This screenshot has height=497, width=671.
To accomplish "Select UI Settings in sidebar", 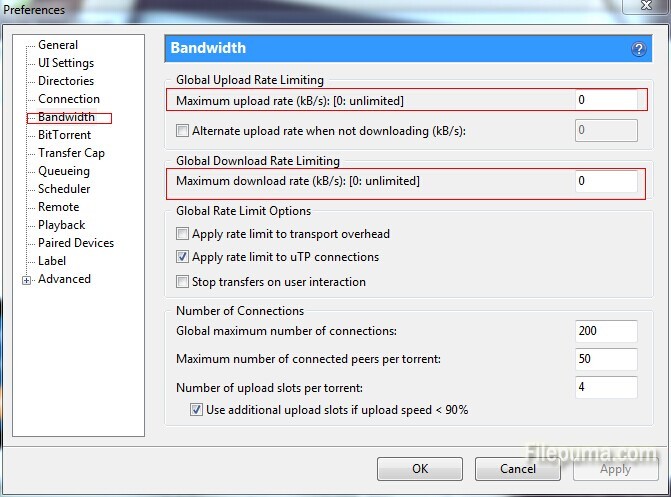I will (x=66, y=63).
